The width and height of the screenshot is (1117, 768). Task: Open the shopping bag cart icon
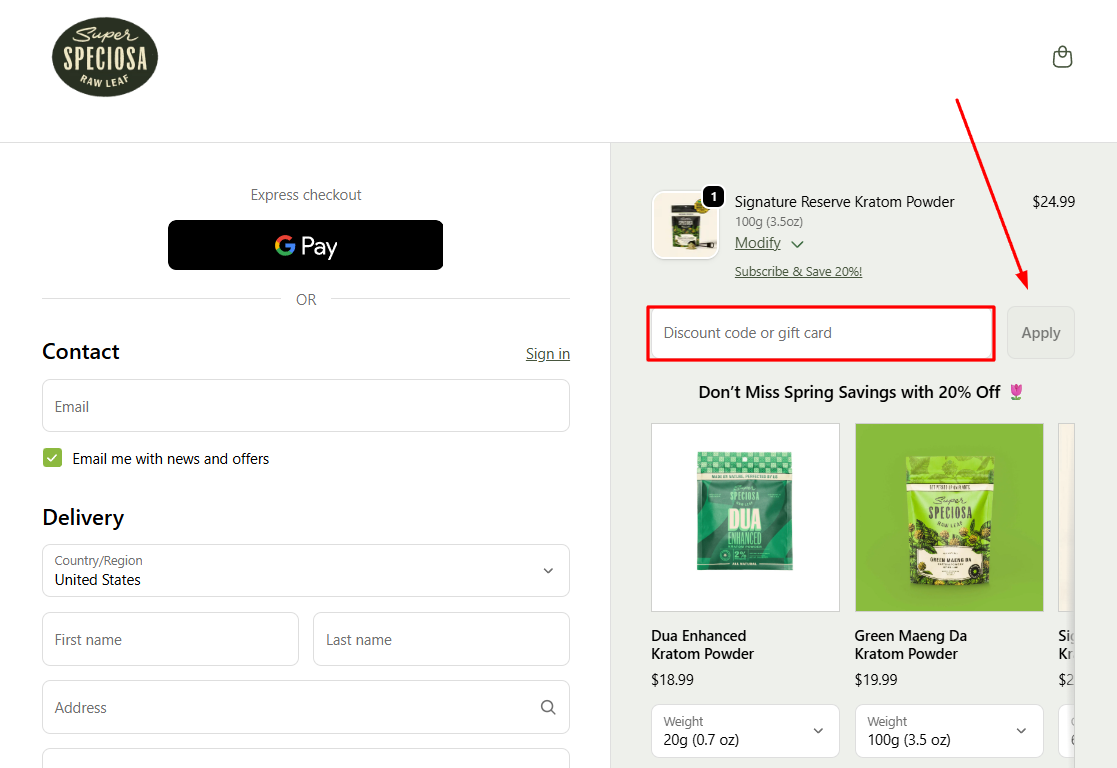coord(1062,57)
